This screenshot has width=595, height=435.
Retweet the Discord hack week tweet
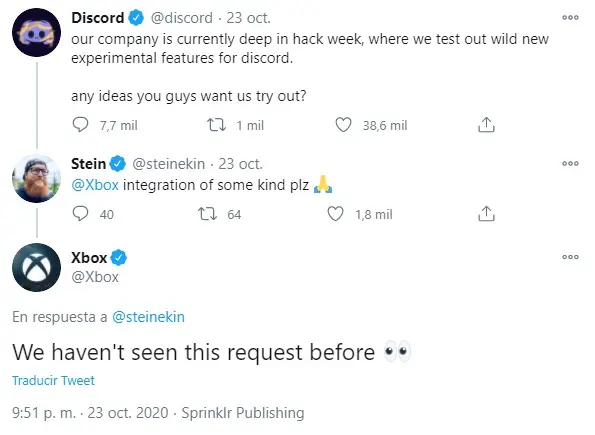pyautogui.click(x=216, y=125)
